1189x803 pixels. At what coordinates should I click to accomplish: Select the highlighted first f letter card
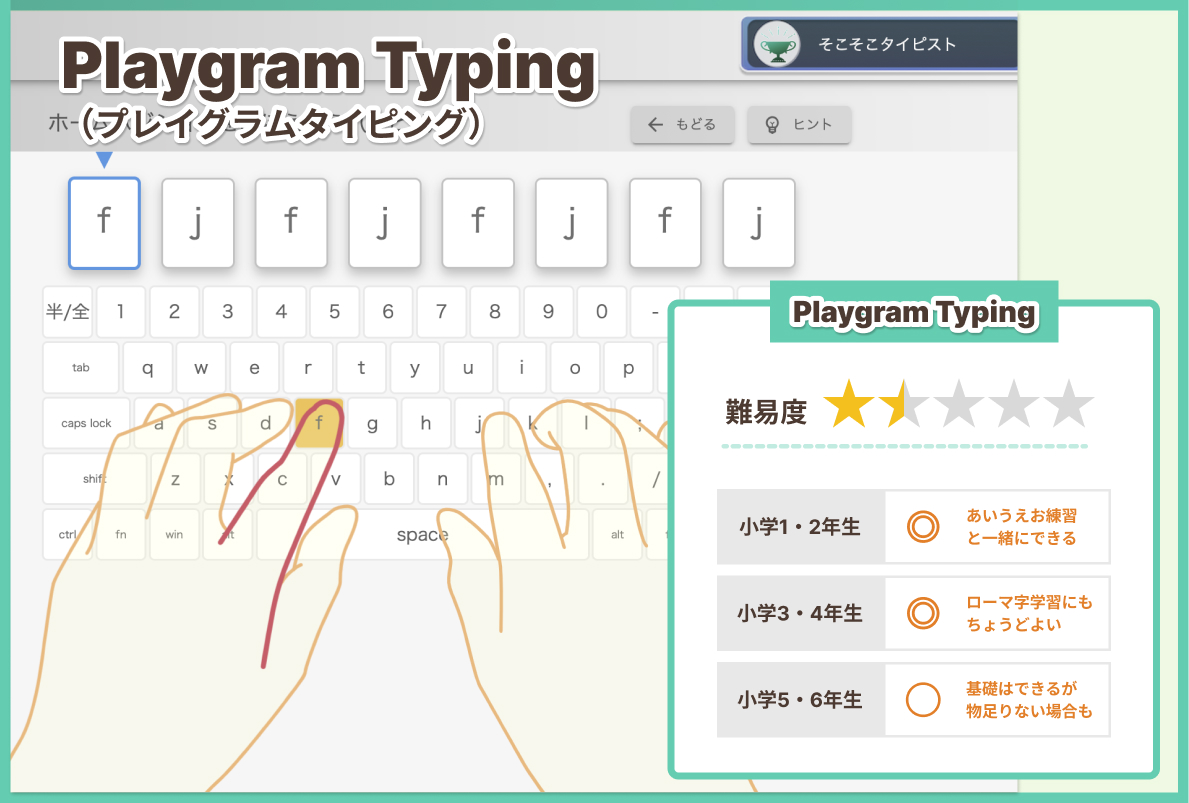pyautogui.click(x=105, y=223)
